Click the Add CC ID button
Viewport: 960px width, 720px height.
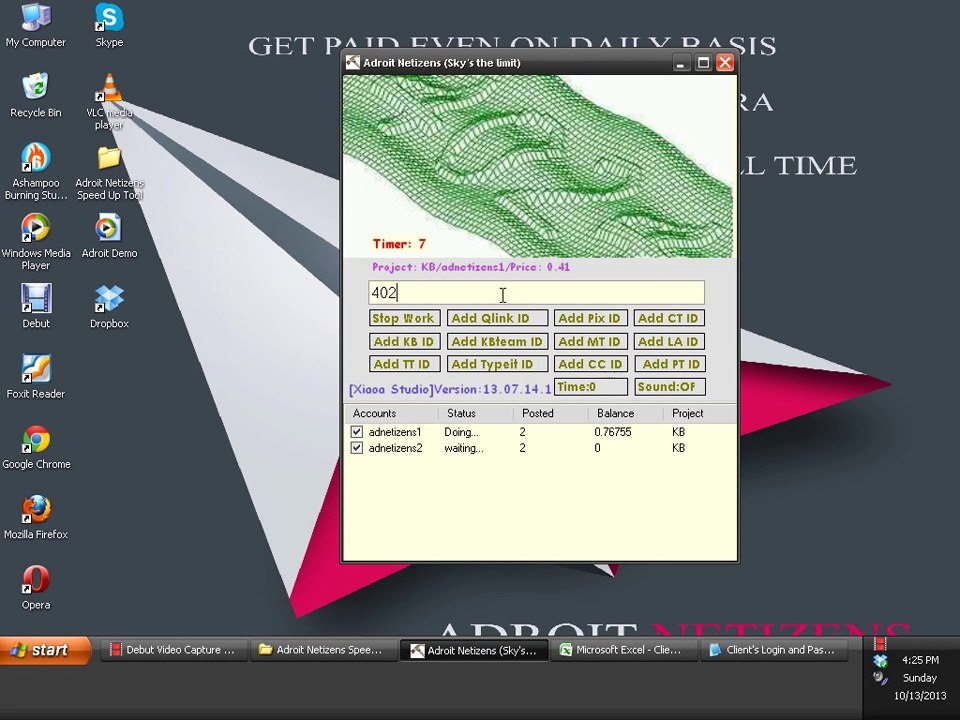tap(590, 364)
